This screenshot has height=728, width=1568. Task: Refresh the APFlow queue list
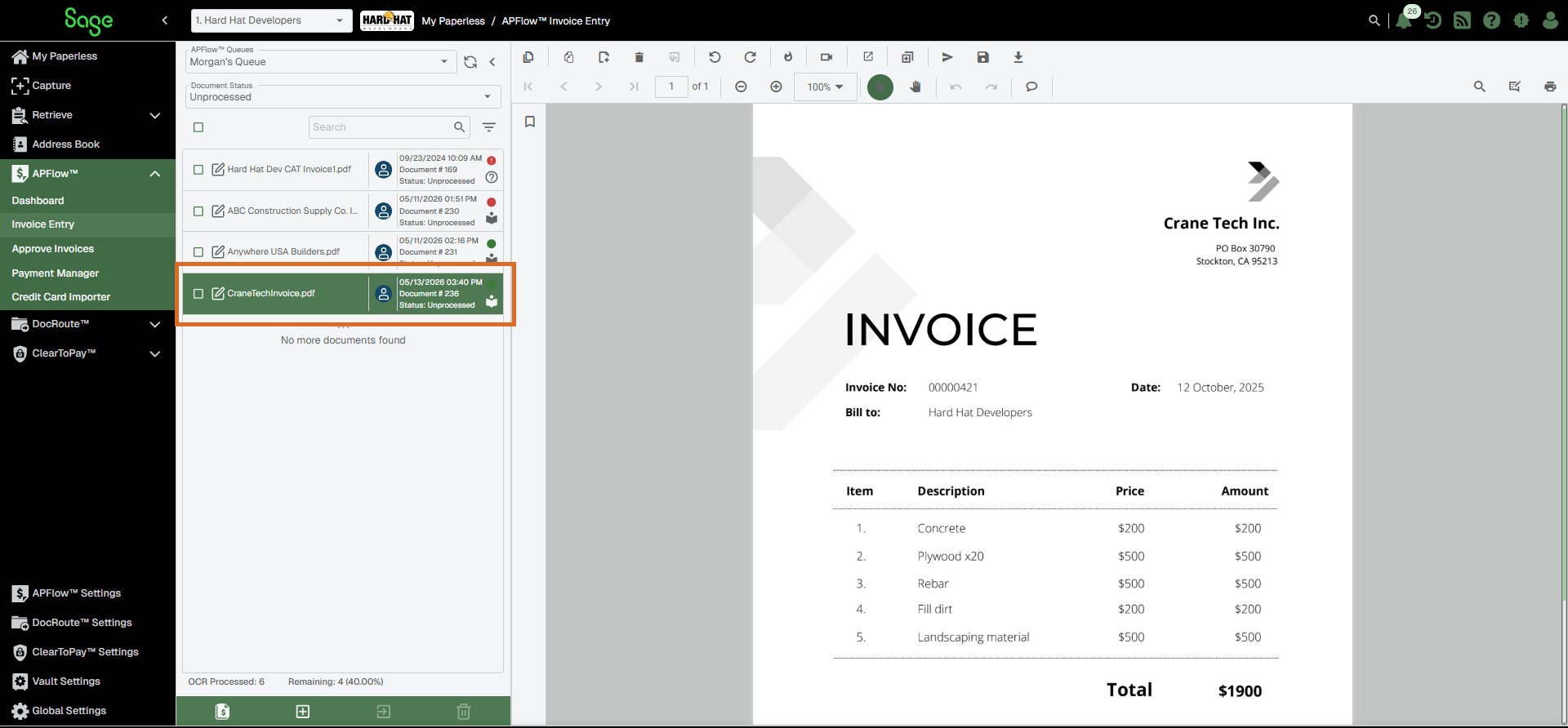(x=470, y=62)
